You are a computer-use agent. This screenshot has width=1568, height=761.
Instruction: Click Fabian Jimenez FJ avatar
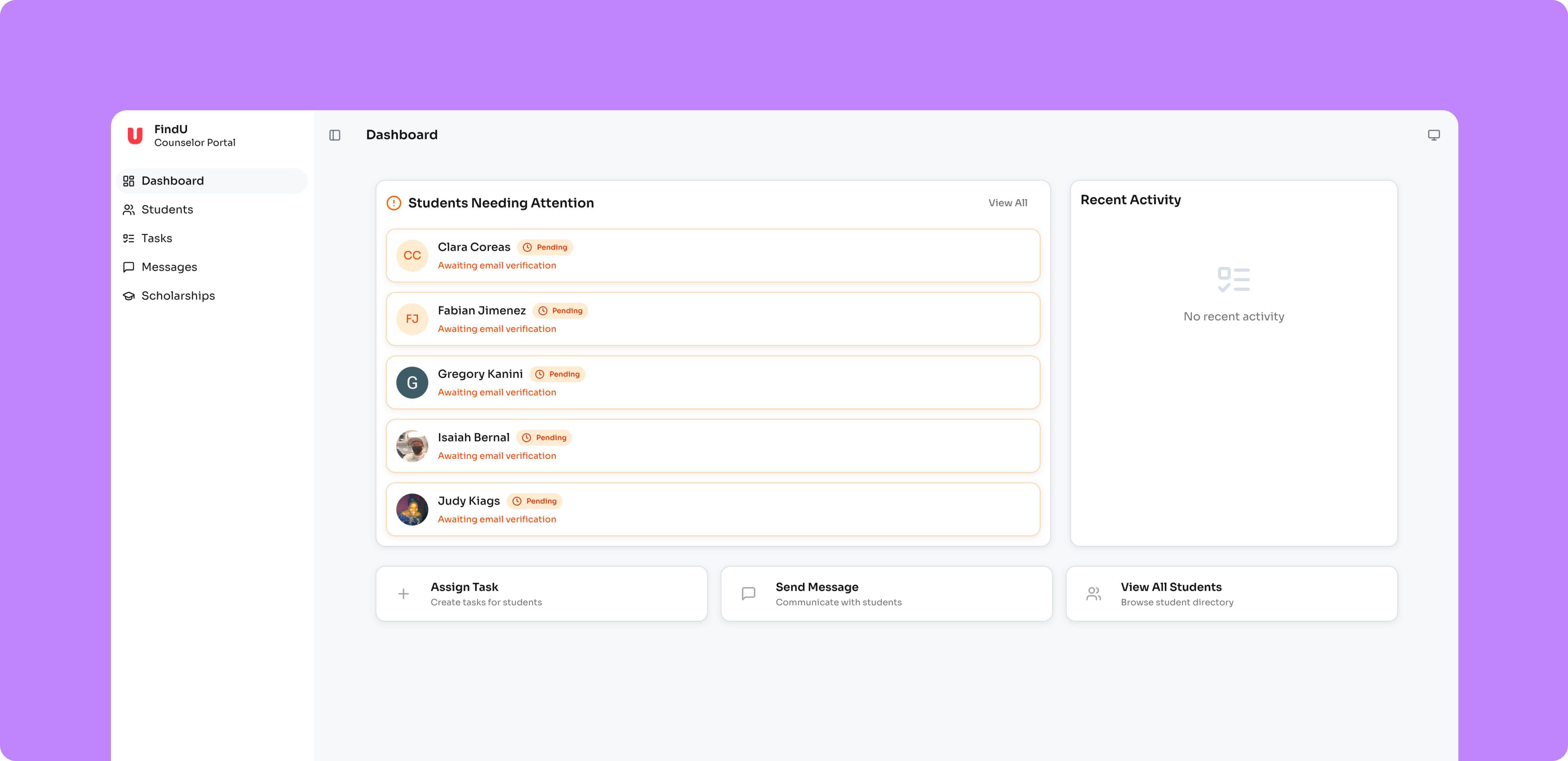pyautogui.click(x=412, y=319)
